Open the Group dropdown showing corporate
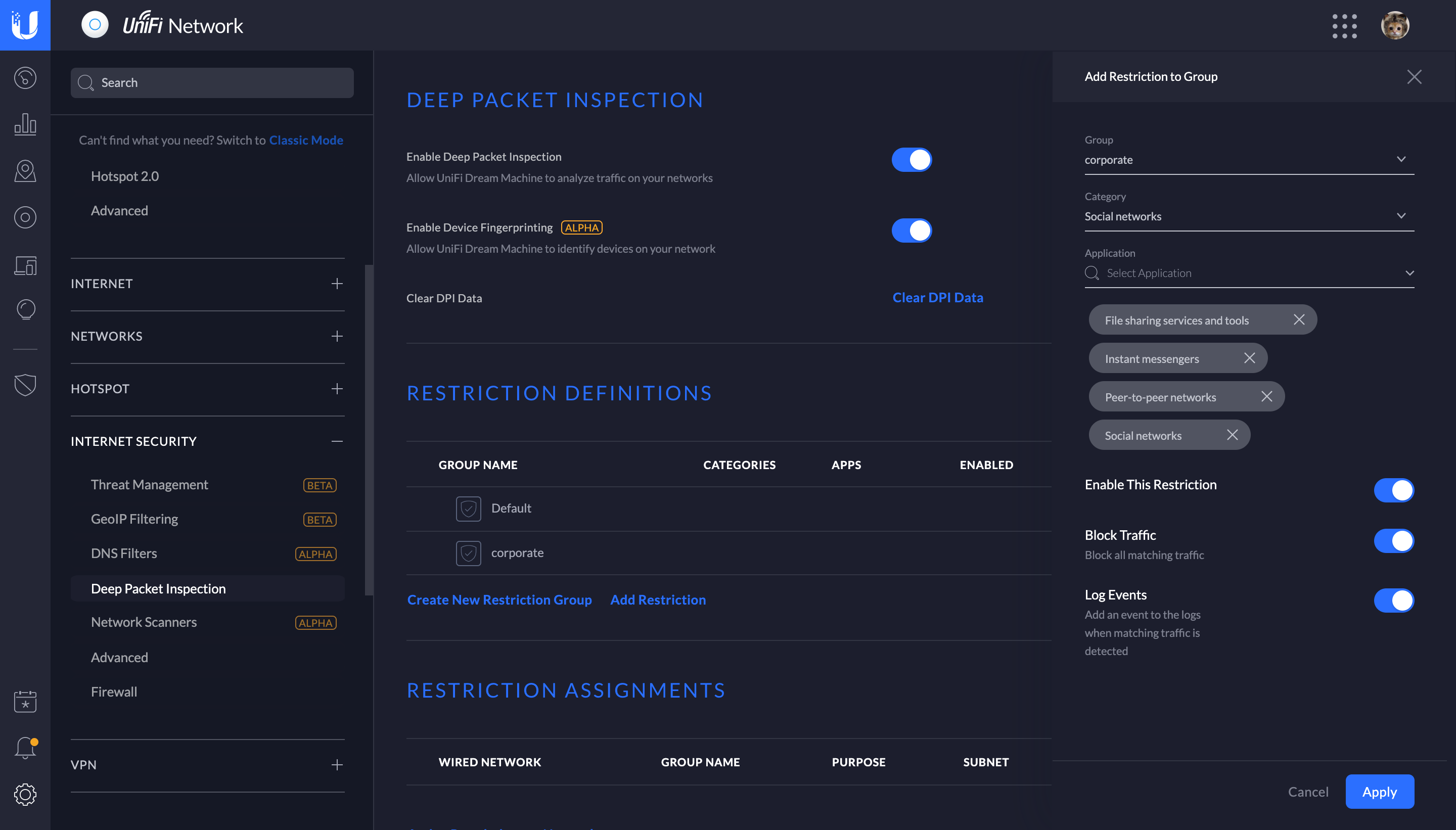Viewport: 1456px width, 830px height. click(x=1249, y=160)
